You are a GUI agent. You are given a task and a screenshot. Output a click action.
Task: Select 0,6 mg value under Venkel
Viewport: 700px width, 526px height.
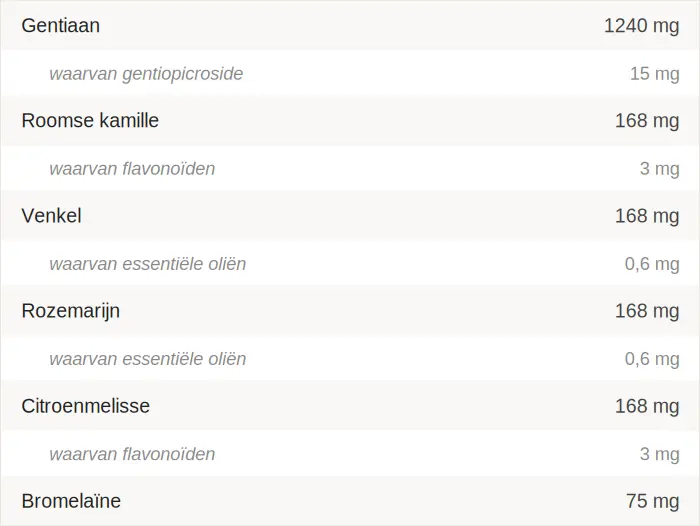(651, 264)
